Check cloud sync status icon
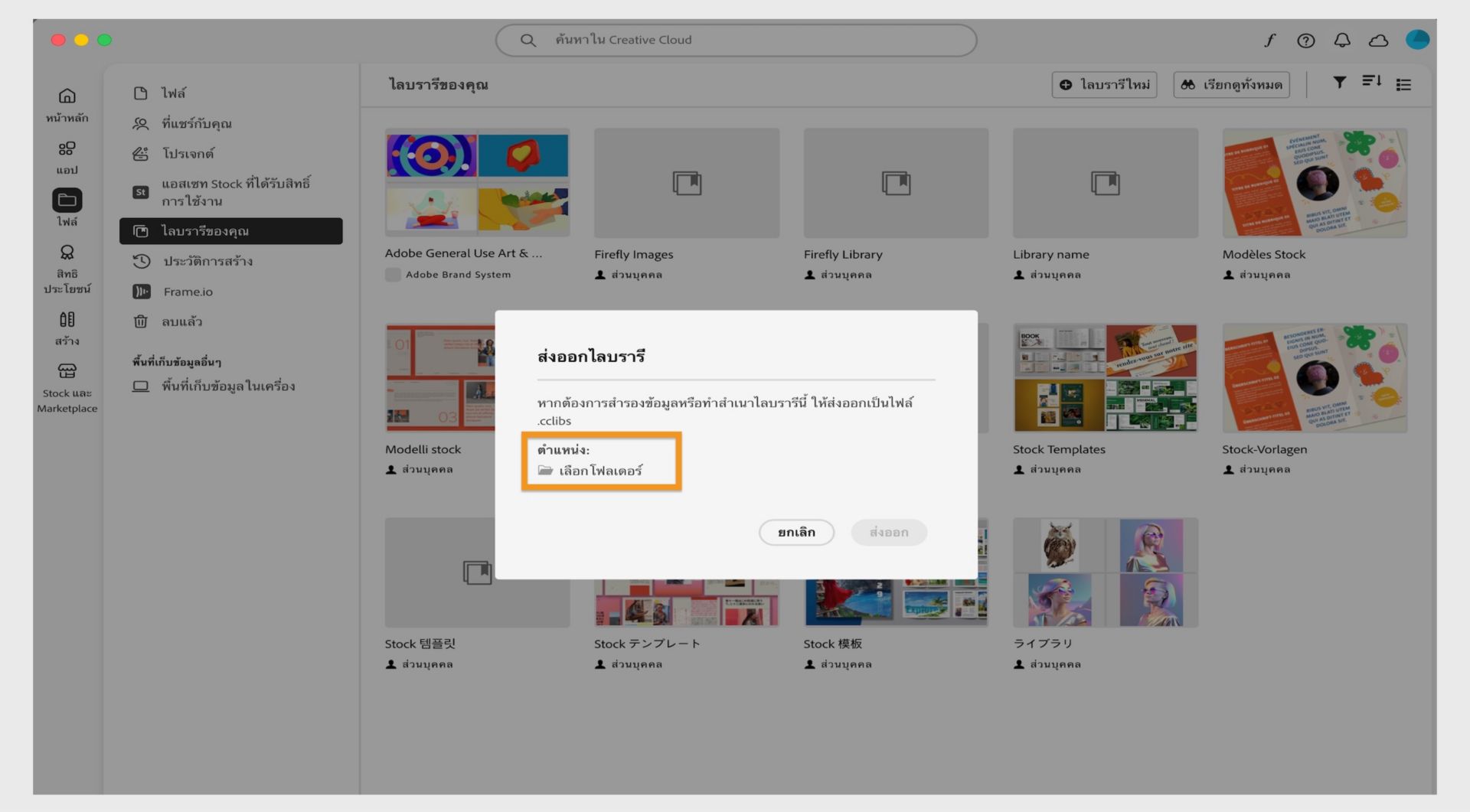1470x812 pixels. coord(1378,41)
